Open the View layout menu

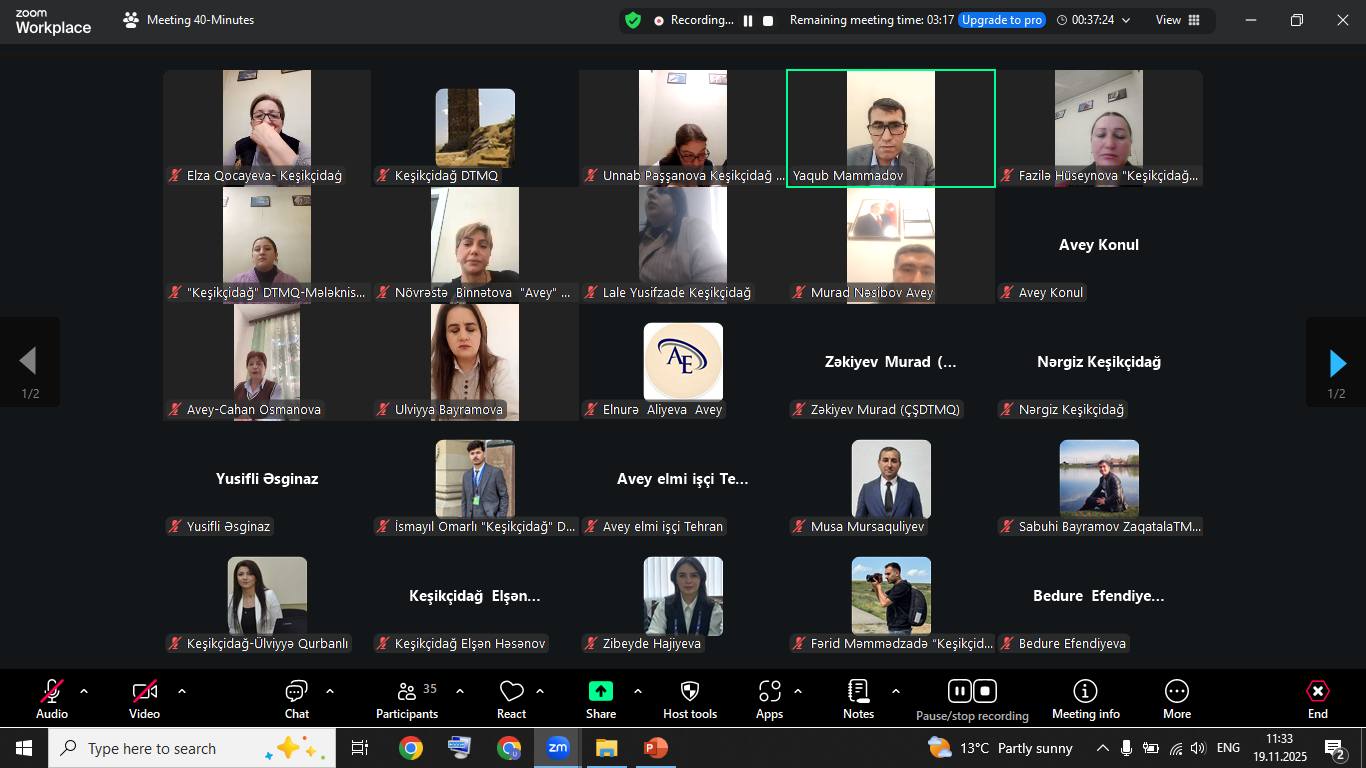(1177, 20)
